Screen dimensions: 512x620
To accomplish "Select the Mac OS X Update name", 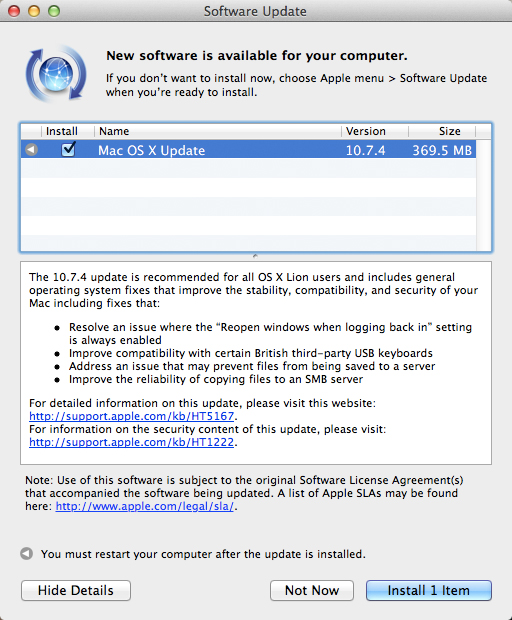I will click(152, 150).
